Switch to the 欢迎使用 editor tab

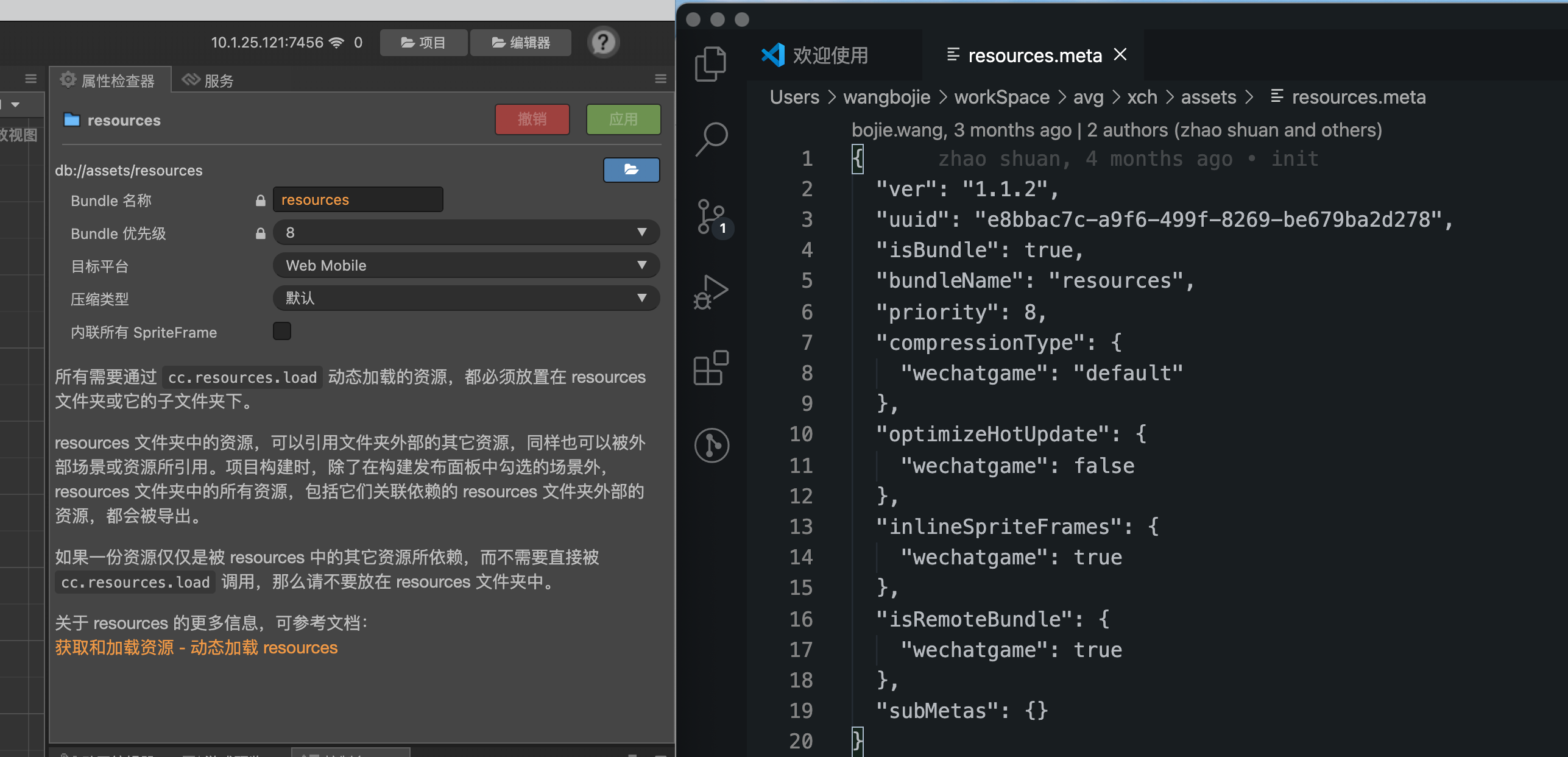[830, 55]
